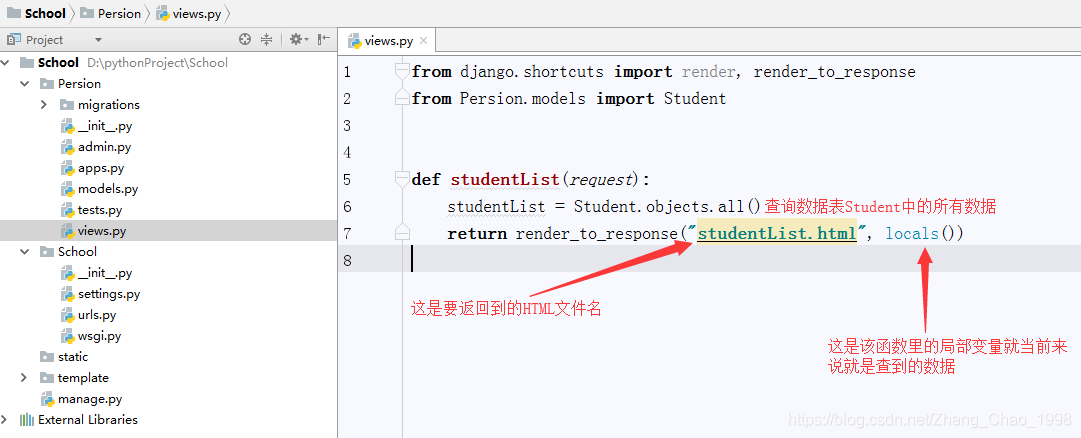Screen dimensions: 1081x438
Task: Click line number 3 in the gutter
Action: coord(347,126)
